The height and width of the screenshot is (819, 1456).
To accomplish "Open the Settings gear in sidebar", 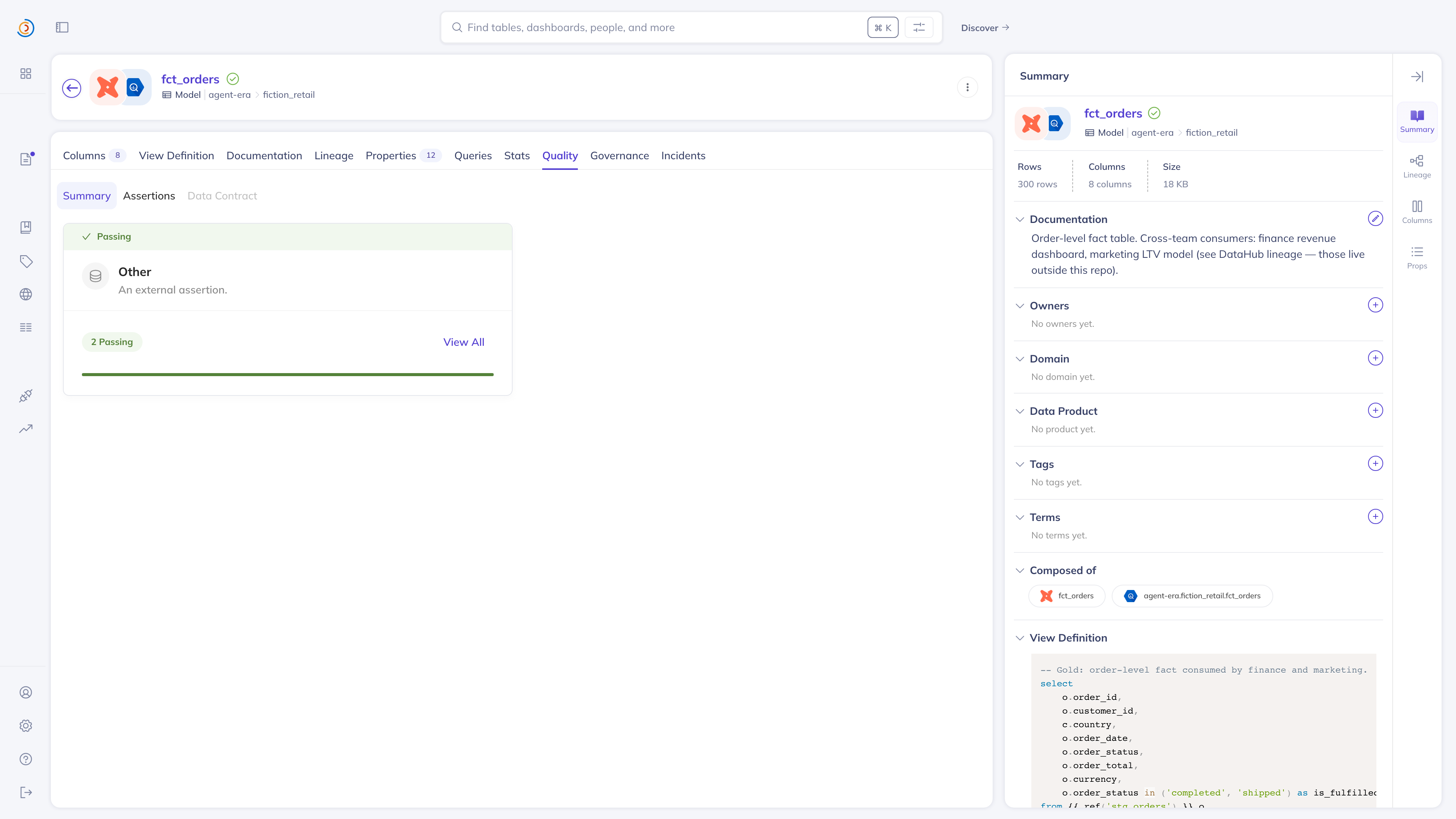I will pyautogui.click(x=26, y=726).
